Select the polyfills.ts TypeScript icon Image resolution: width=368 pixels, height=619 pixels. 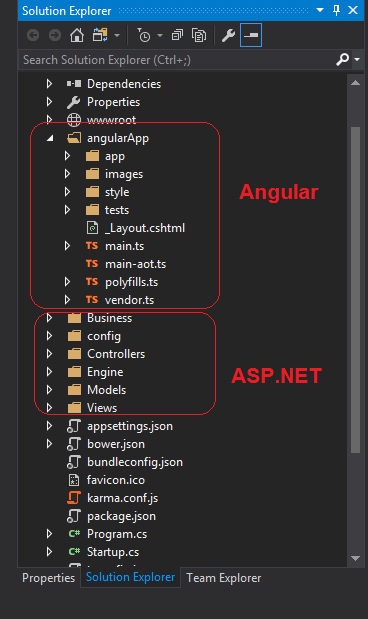[92, 282]
